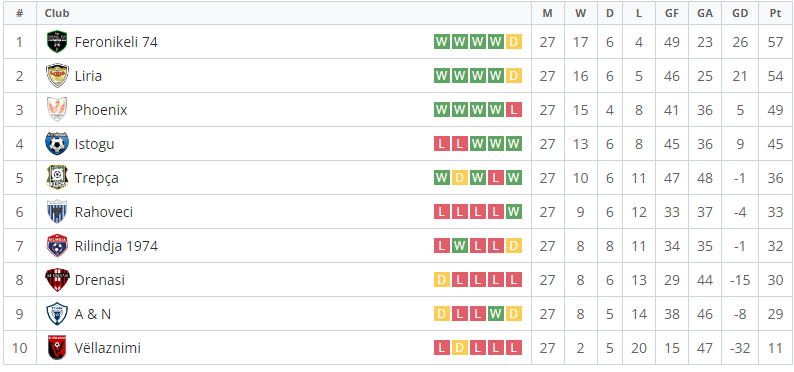The image size is (794, 372).
Task: Click the Vëllaznimi club logo
Action: 57,348
